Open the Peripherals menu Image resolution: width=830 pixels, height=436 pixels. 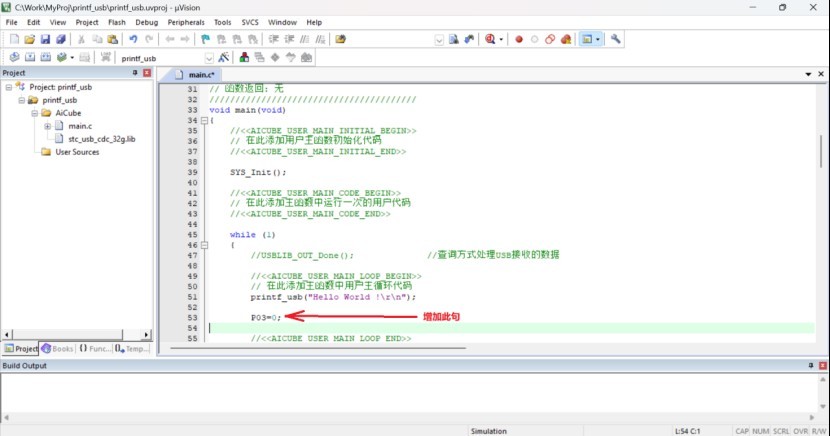pos(186,22)
